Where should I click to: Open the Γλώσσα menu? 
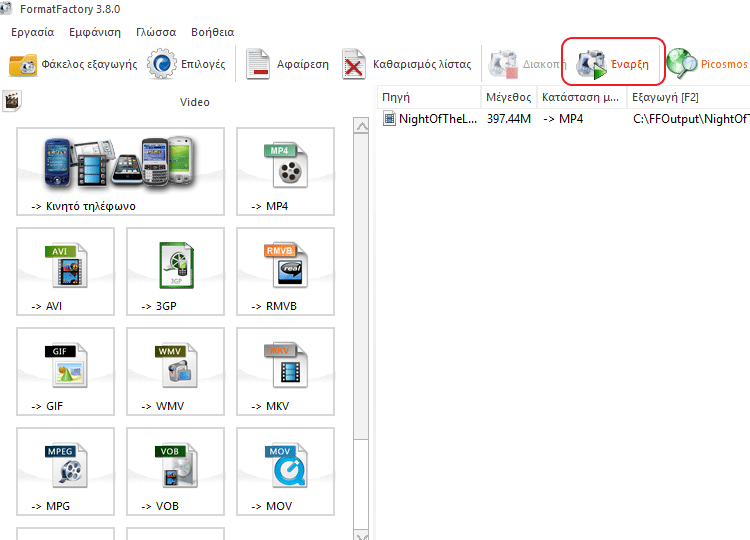[x=156, y=32]
